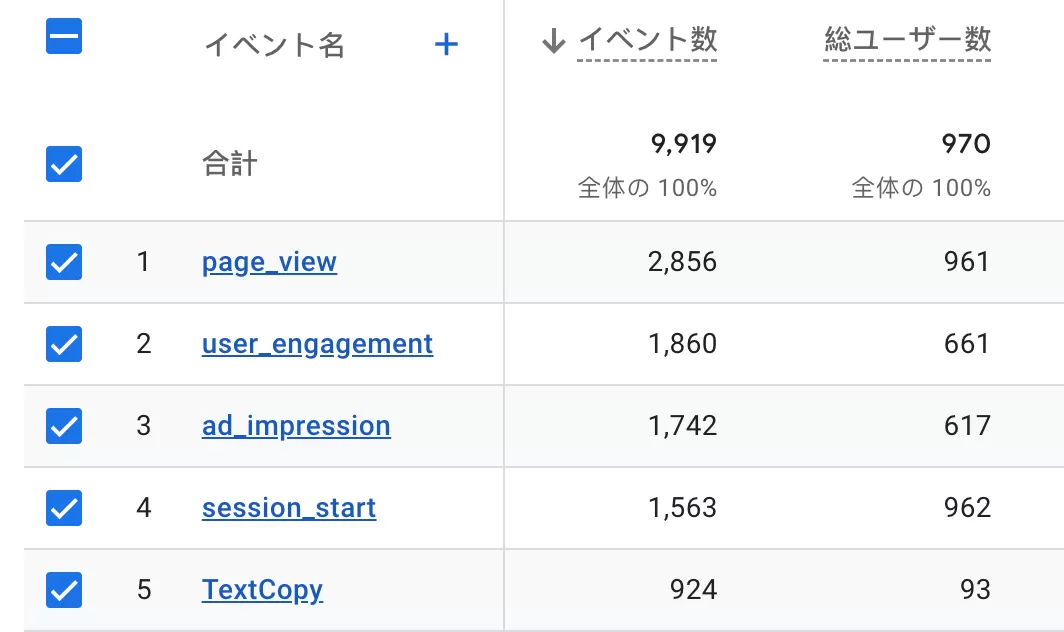Sort by the 総ユーザー数 column header
This screenshot has height=632, width=1064.
pos(907,39)
